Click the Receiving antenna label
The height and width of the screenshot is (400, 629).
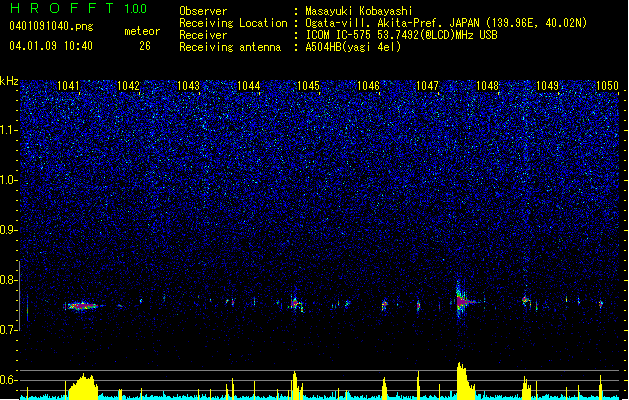click(x=230, y=47)
